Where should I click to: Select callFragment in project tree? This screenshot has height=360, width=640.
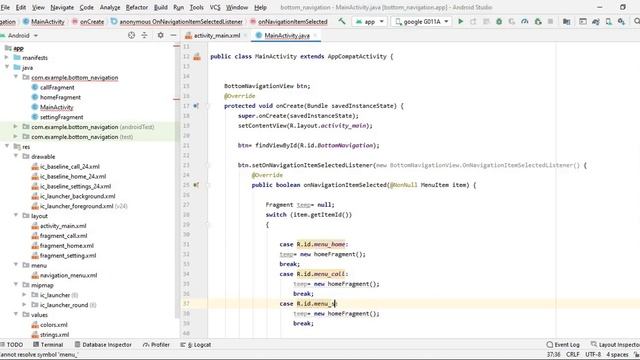coord(57,87)
